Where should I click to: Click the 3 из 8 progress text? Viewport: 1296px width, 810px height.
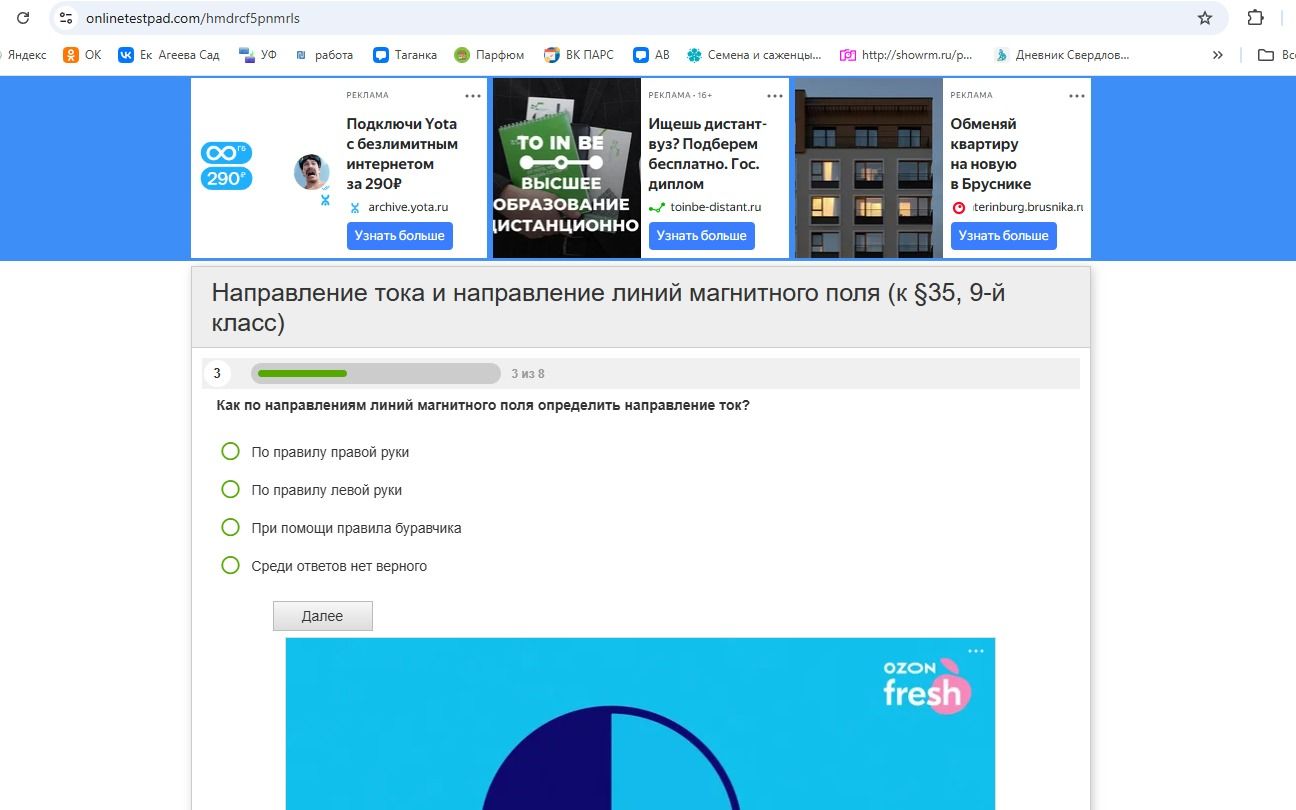pos(528,374)
